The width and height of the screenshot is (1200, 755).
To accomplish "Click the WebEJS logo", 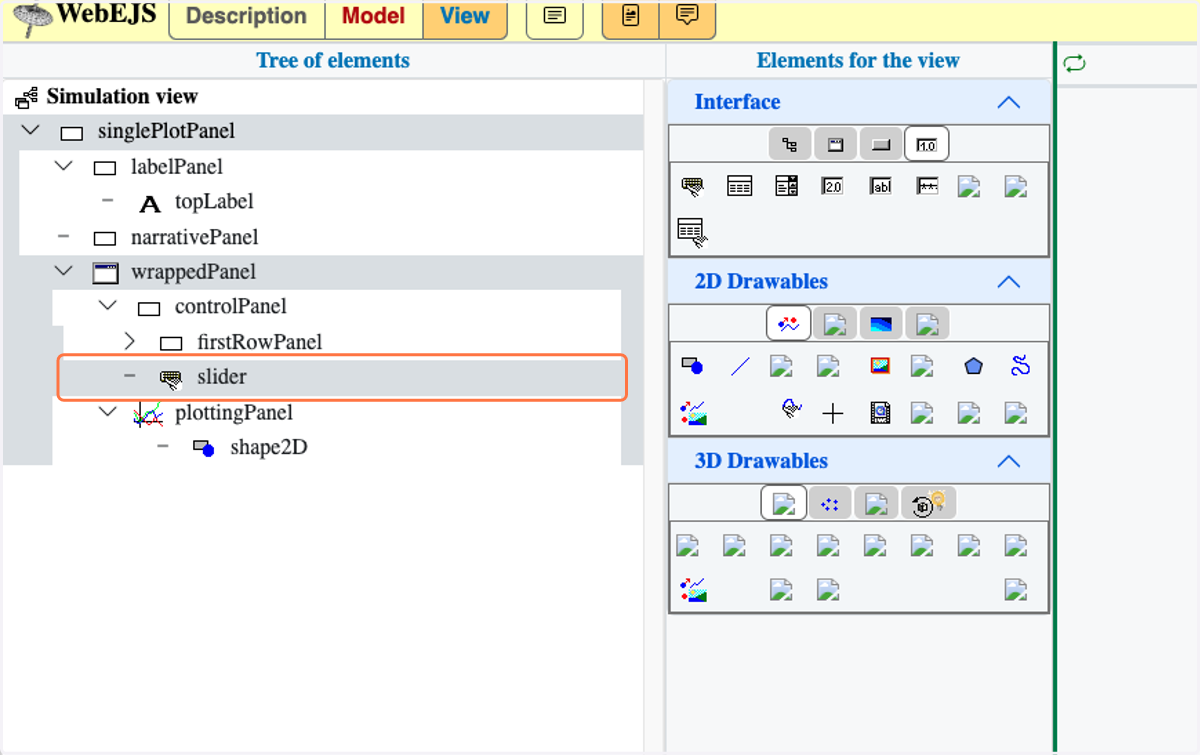I will [x=85, y=16].
